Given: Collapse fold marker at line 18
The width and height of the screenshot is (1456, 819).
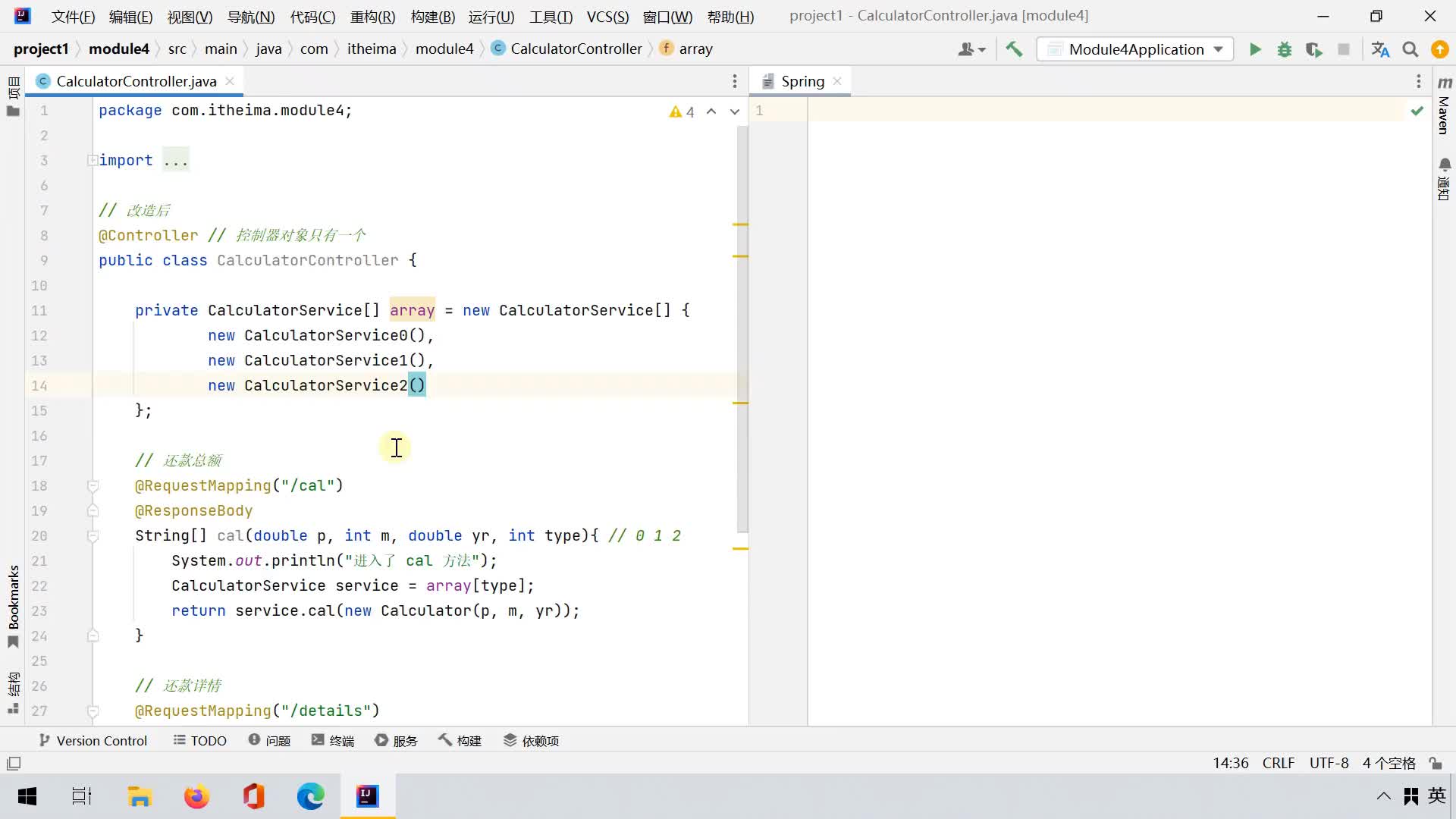Looking at the screenshot, I should tap(93, 486).
